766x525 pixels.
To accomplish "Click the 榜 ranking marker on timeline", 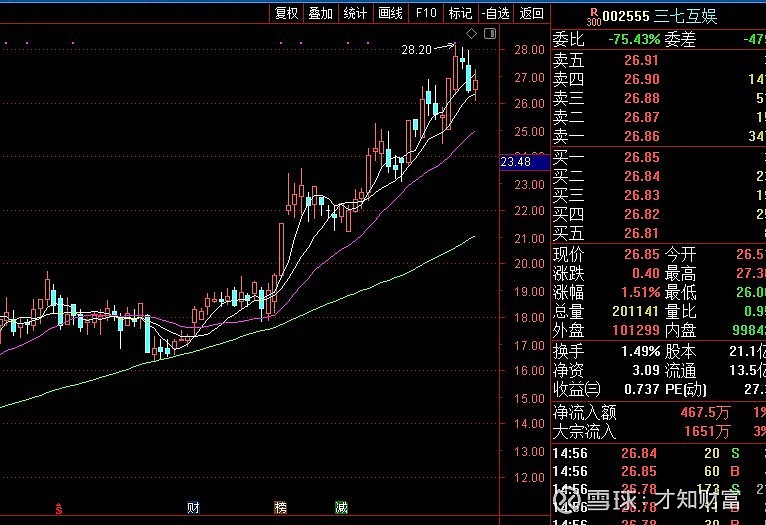I will point(280,508).
